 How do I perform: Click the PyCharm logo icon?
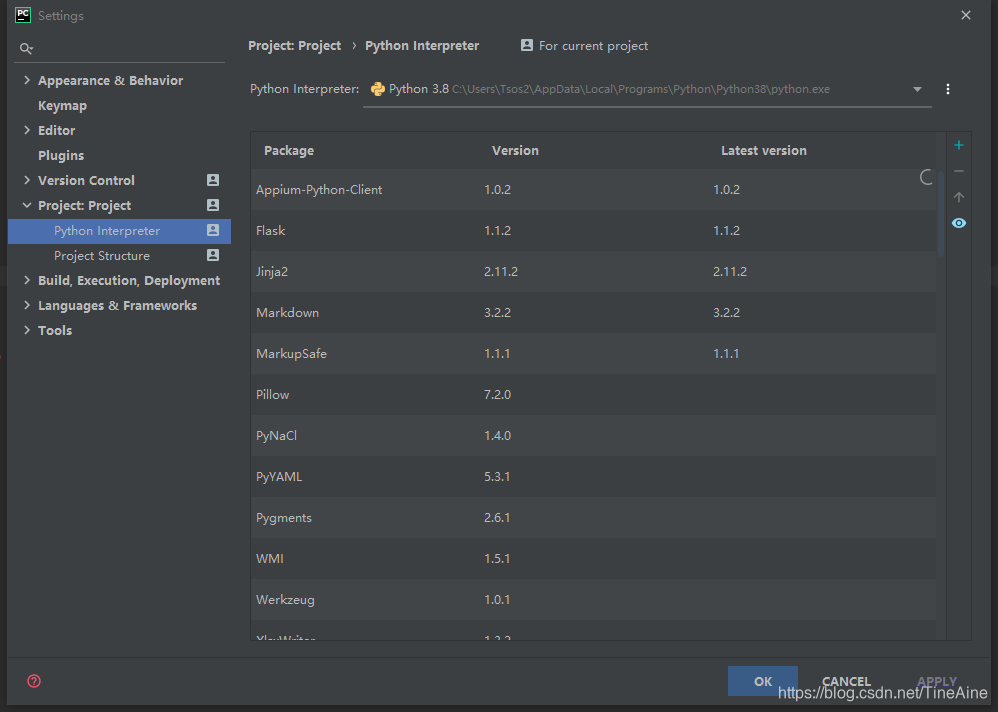(23, 15)
